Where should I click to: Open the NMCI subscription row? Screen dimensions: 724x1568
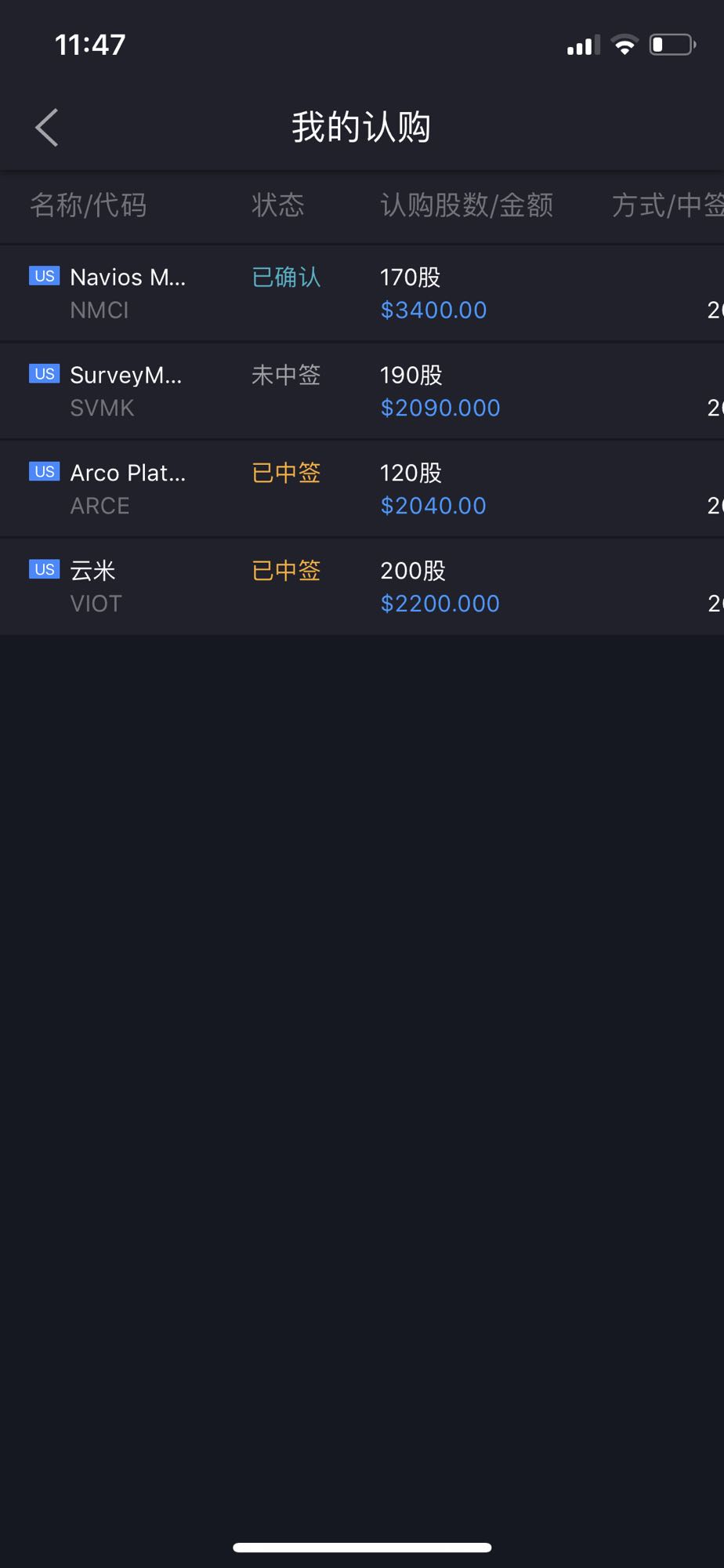coord(362,293)
